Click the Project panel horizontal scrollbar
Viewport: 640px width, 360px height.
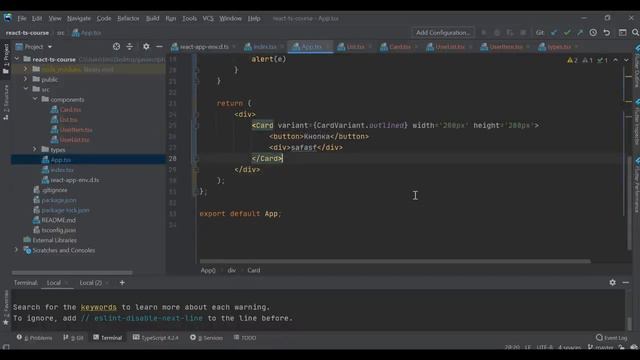coord(72,272)
